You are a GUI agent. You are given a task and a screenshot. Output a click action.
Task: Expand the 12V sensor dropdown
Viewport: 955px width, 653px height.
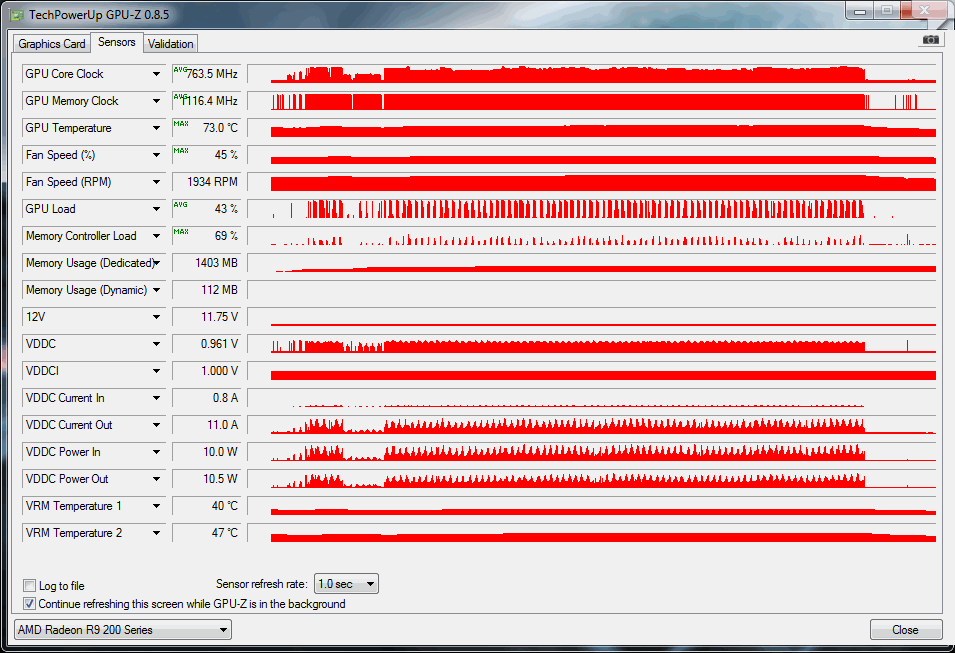click(x=157, y=317)
